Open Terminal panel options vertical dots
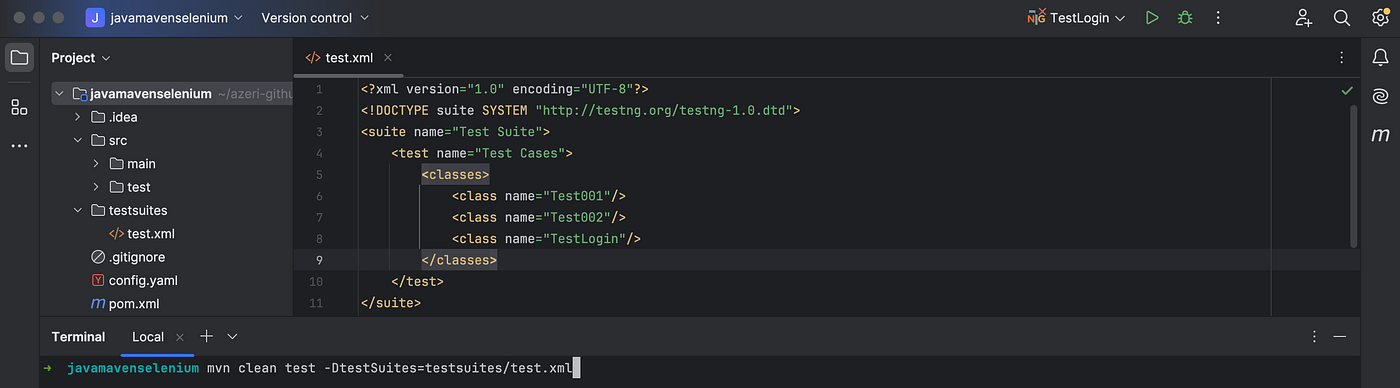 pyautogui.click(x=1315, y=337)
